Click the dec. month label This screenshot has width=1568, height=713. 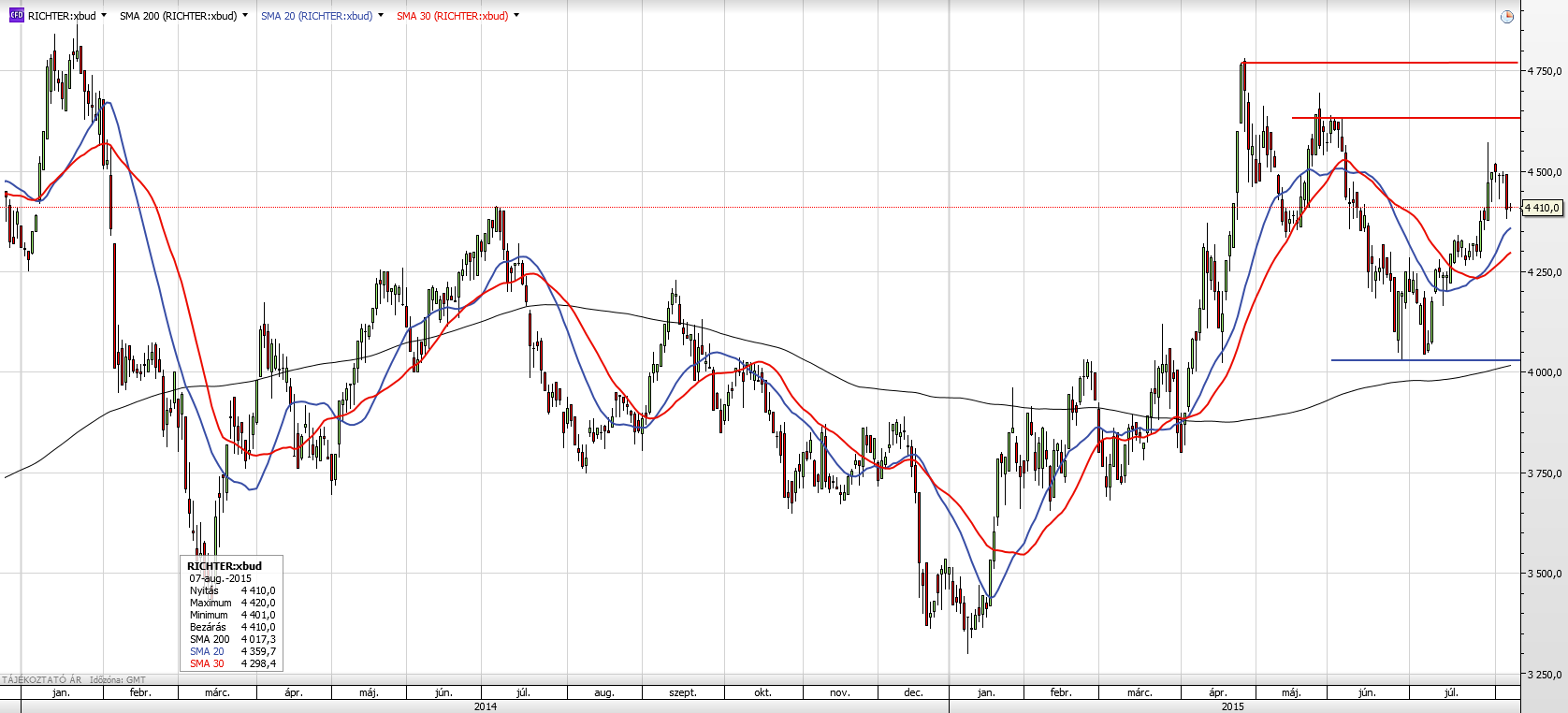(x=914, y=692)
